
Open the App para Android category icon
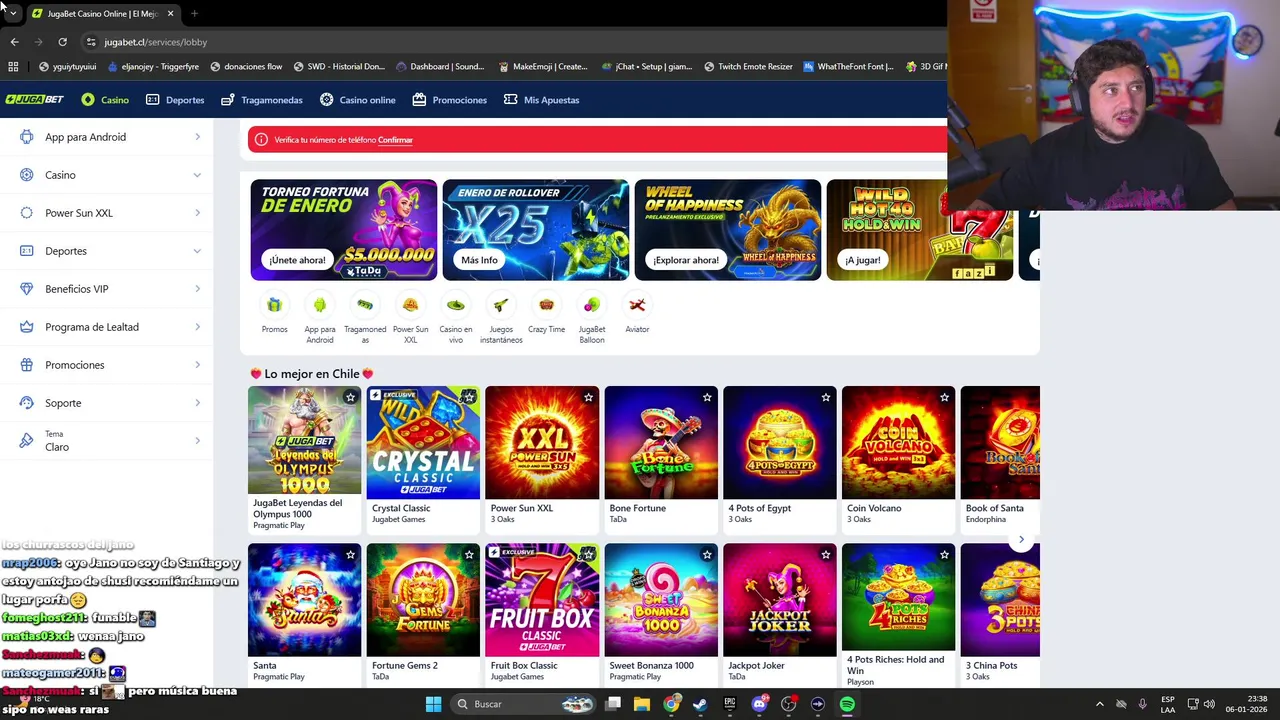[320, 305]
